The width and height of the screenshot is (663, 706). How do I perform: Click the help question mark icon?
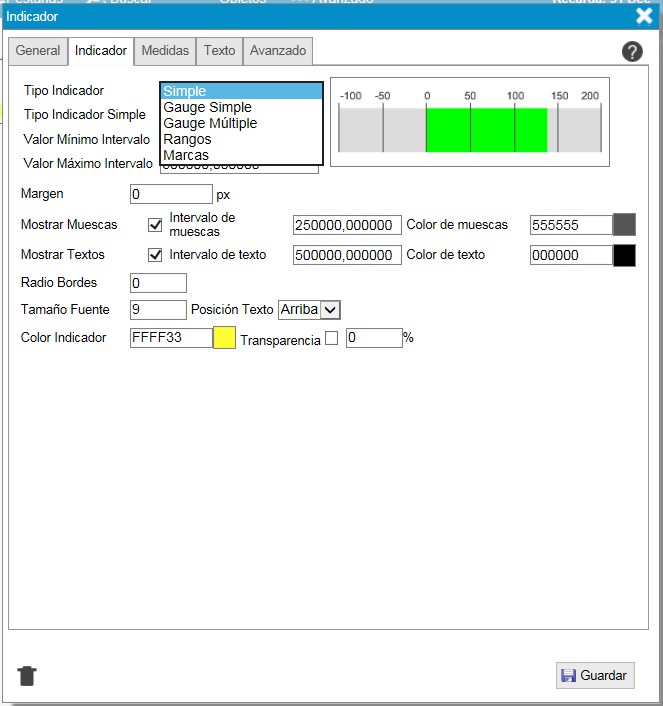coord(632,52)
